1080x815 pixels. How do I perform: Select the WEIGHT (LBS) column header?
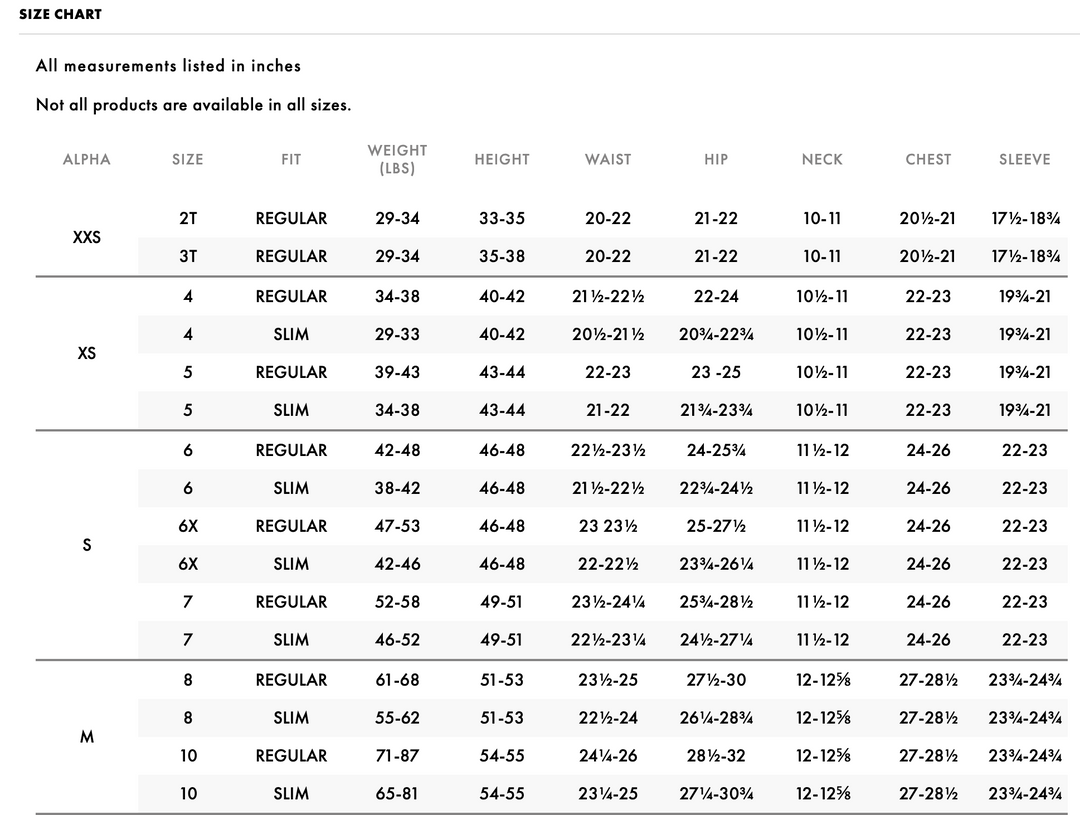[397, 159]
